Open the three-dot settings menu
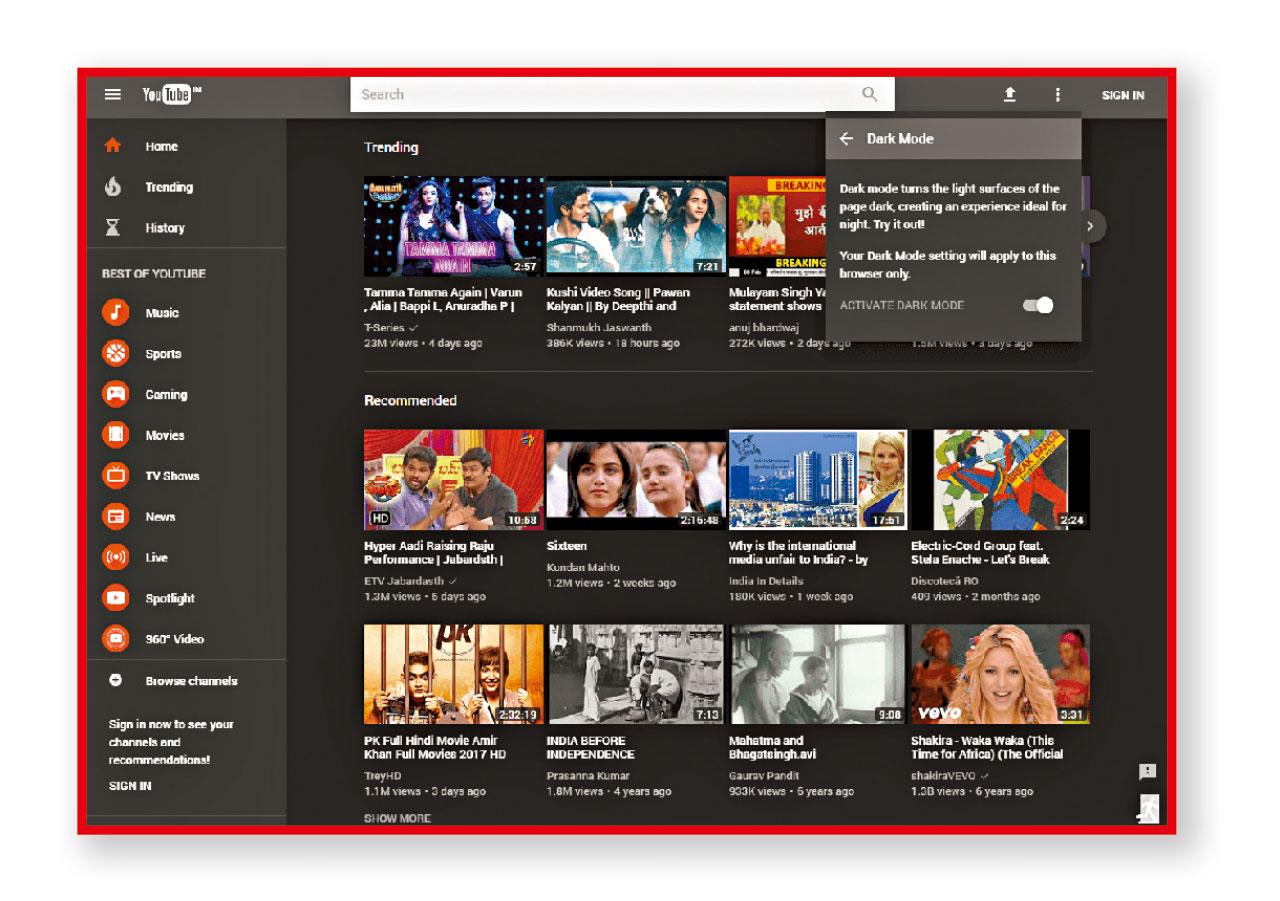This screenshot has height=901, width=1280. (x=1057, y=94)
